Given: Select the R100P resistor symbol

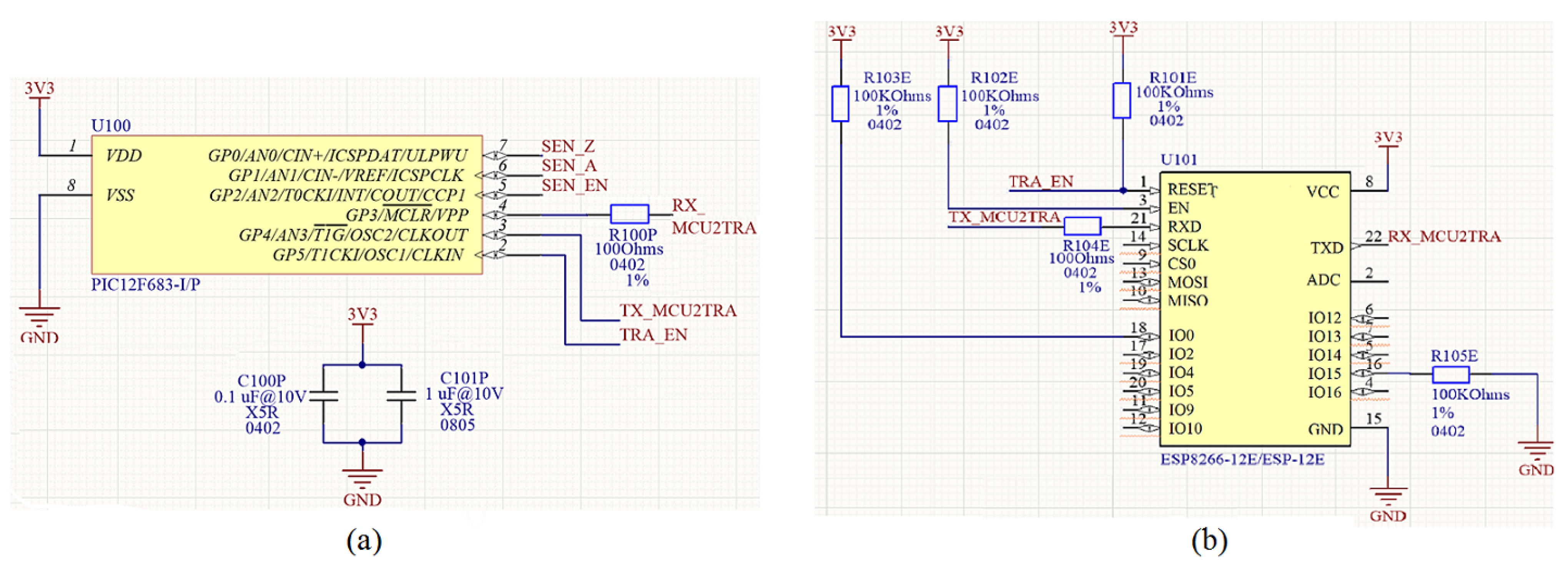Looking at the screenshot, I should click(x=629, y=214).
